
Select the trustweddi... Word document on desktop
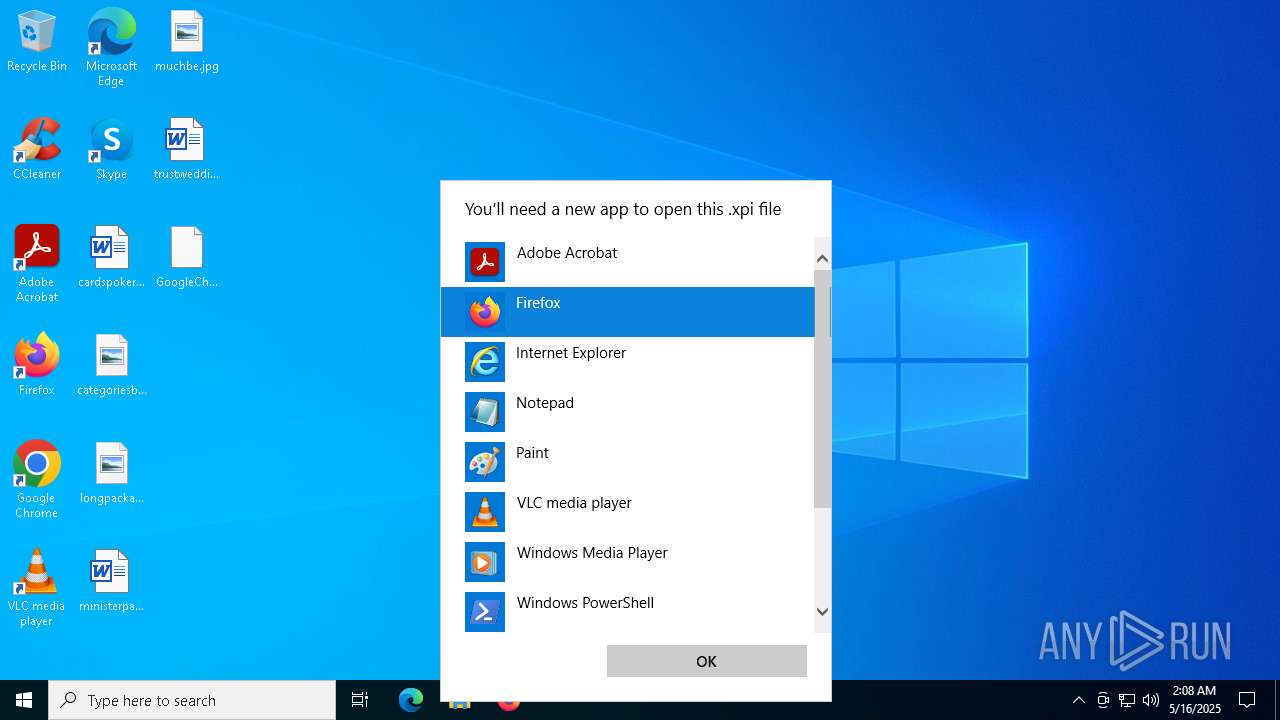click(x=186, y=150)
